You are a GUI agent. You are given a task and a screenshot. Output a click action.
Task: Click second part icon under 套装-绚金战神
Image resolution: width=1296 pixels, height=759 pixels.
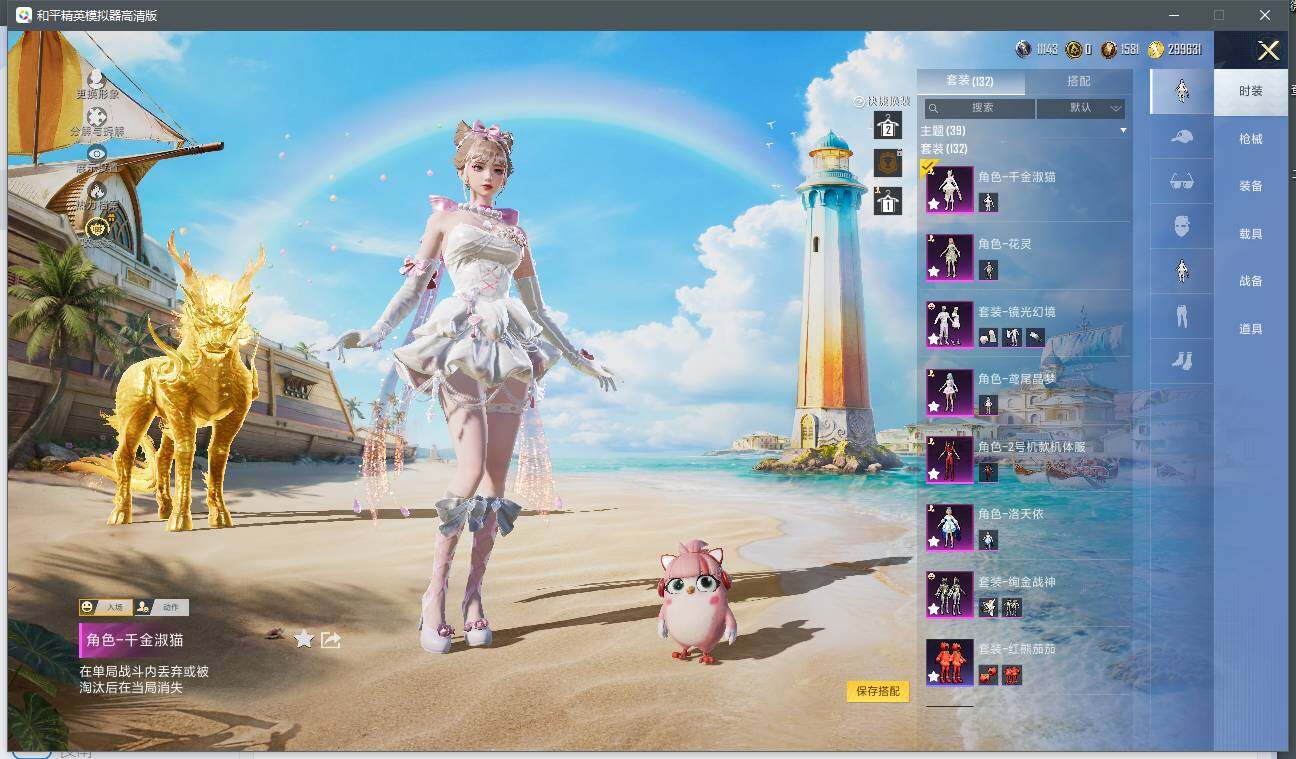pyautogui.click(x=1012, y=608)
